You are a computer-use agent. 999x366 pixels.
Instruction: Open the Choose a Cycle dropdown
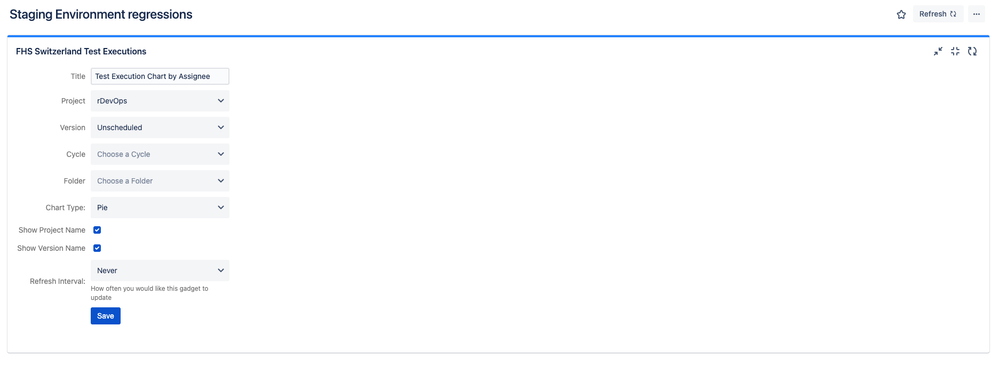click(160, 154)
